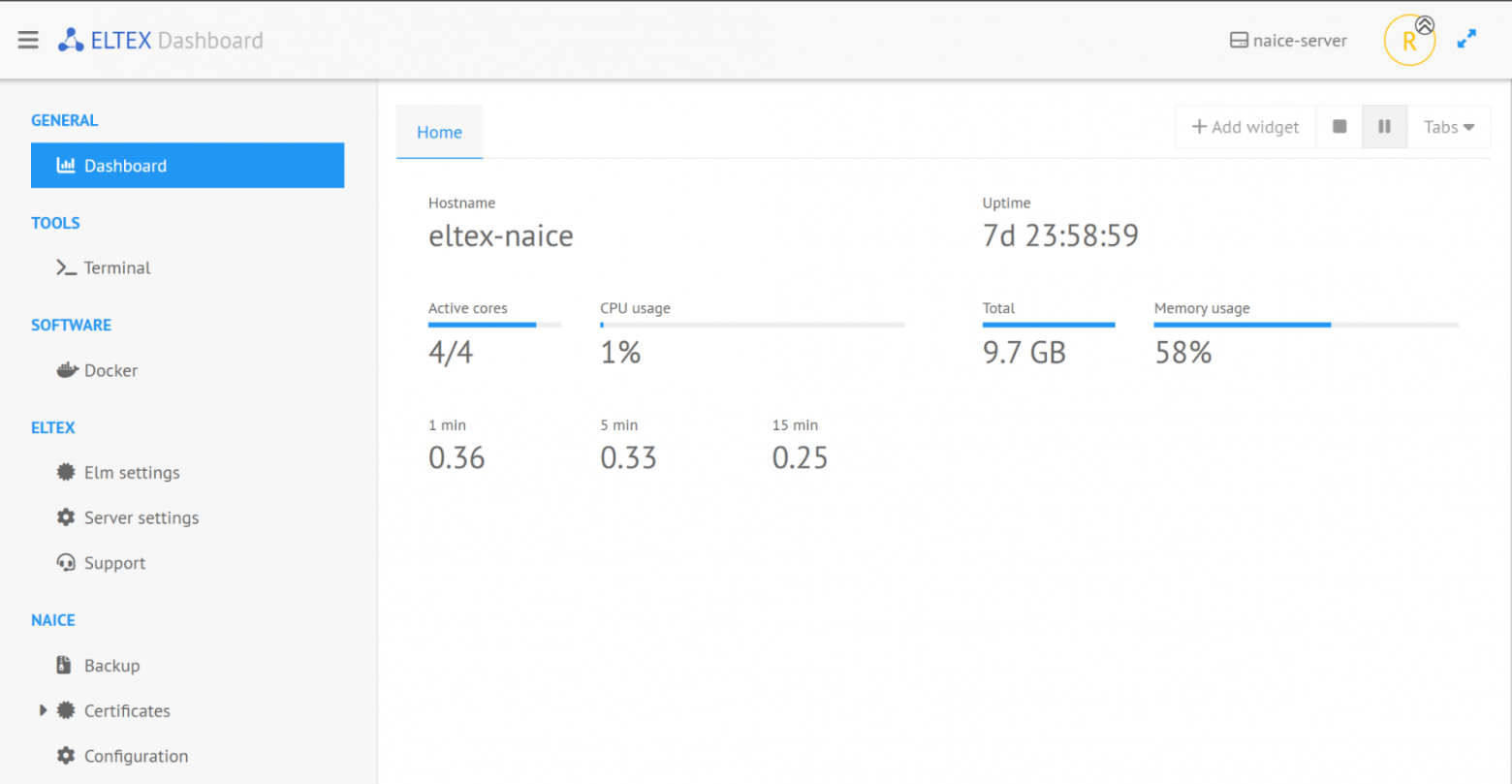The height and width of the screenshot is (784, 1512).
Task: Open the Tabs dropdown
Action: point(1449,127)
